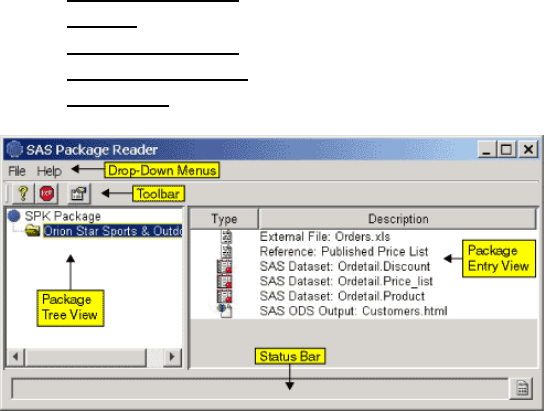Click the tree view horizontal scrollbar thumb

pos(86,356)
